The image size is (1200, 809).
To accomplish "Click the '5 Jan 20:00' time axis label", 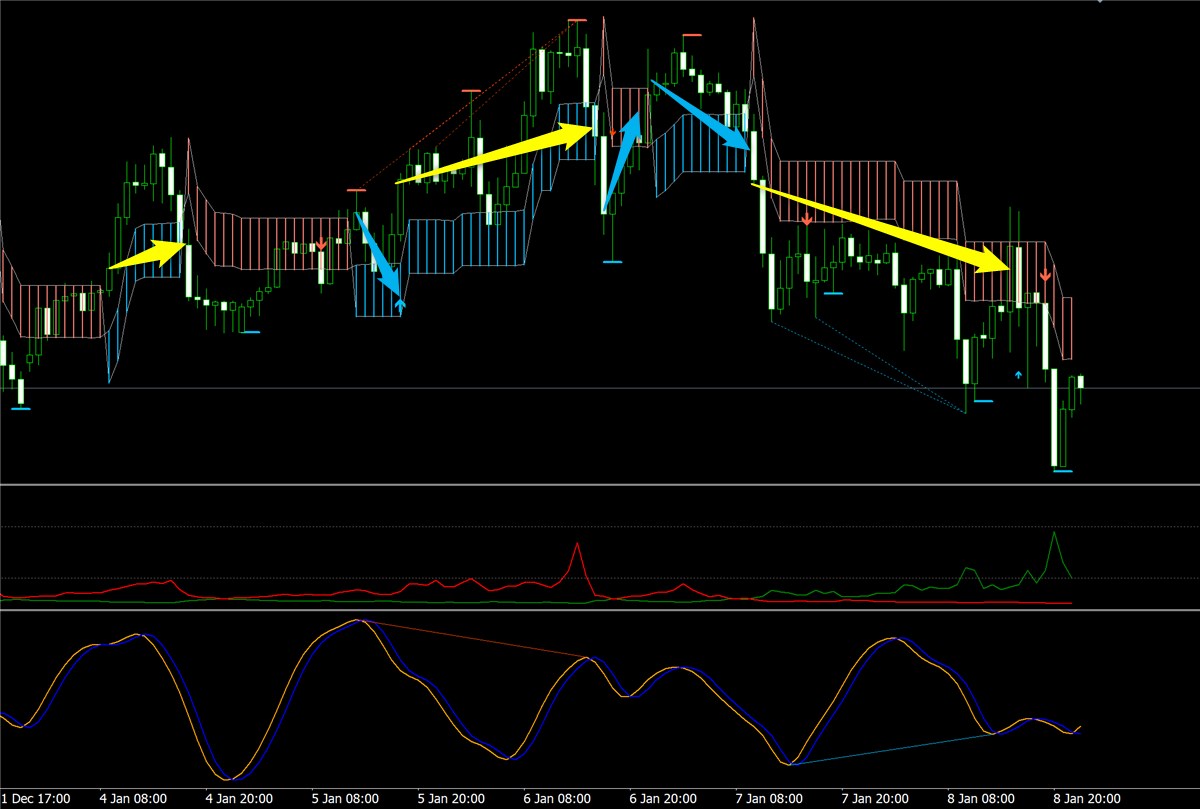I will 450,799.
